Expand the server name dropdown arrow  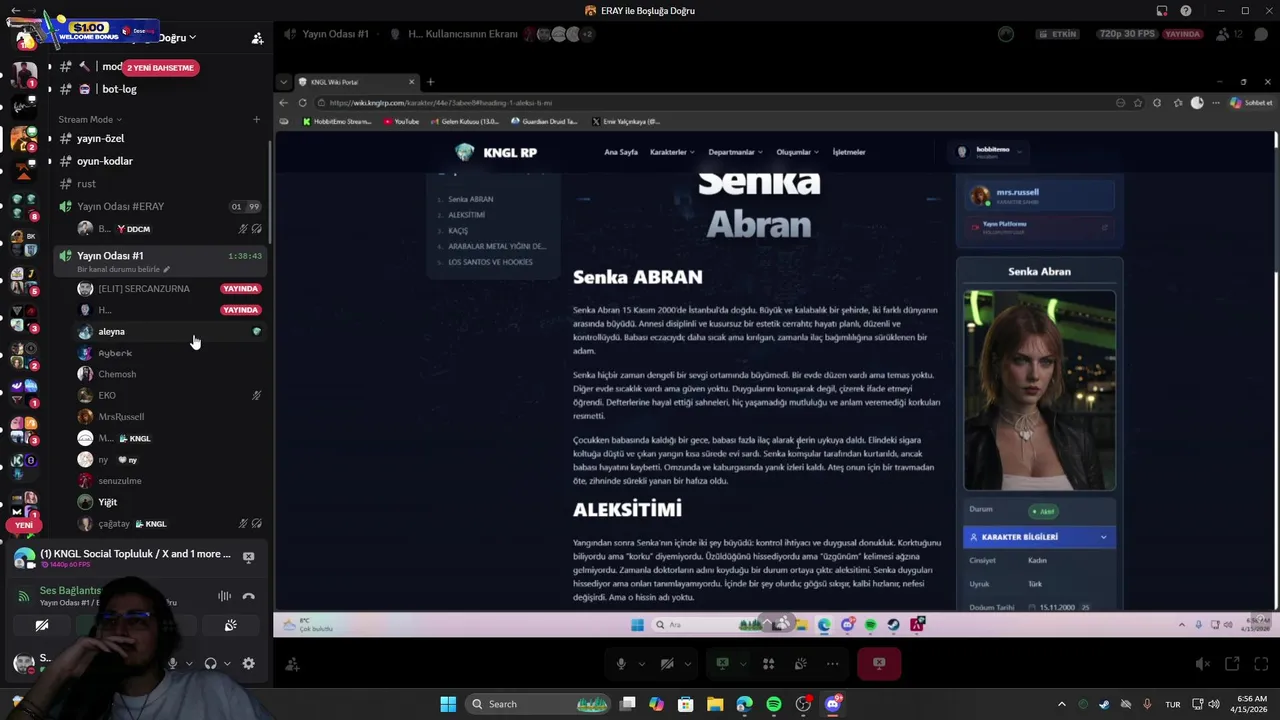point(192,38)
